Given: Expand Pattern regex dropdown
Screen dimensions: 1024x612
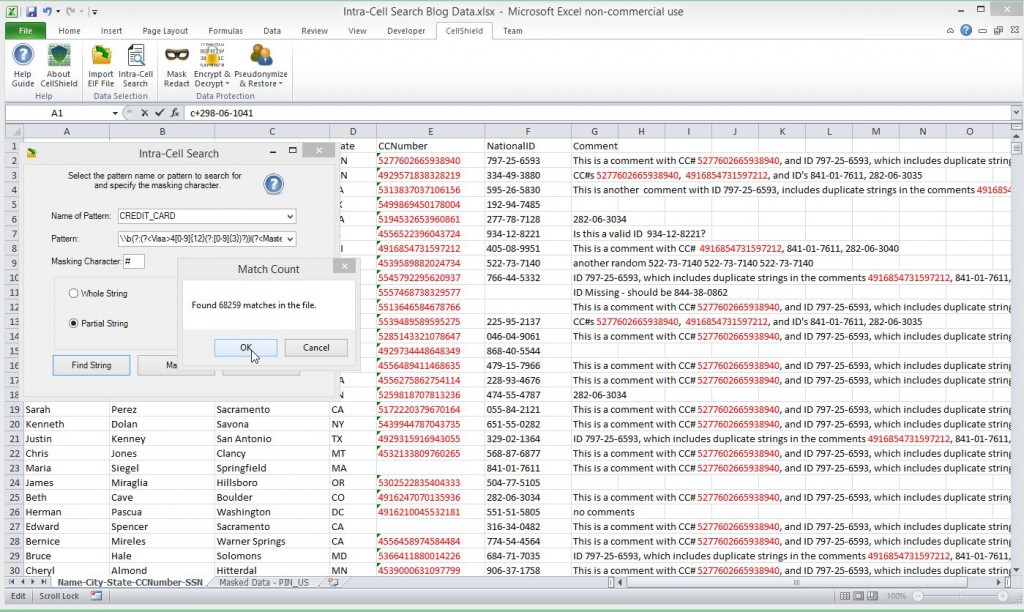Looking at the screenshot, I should point(289,239).
